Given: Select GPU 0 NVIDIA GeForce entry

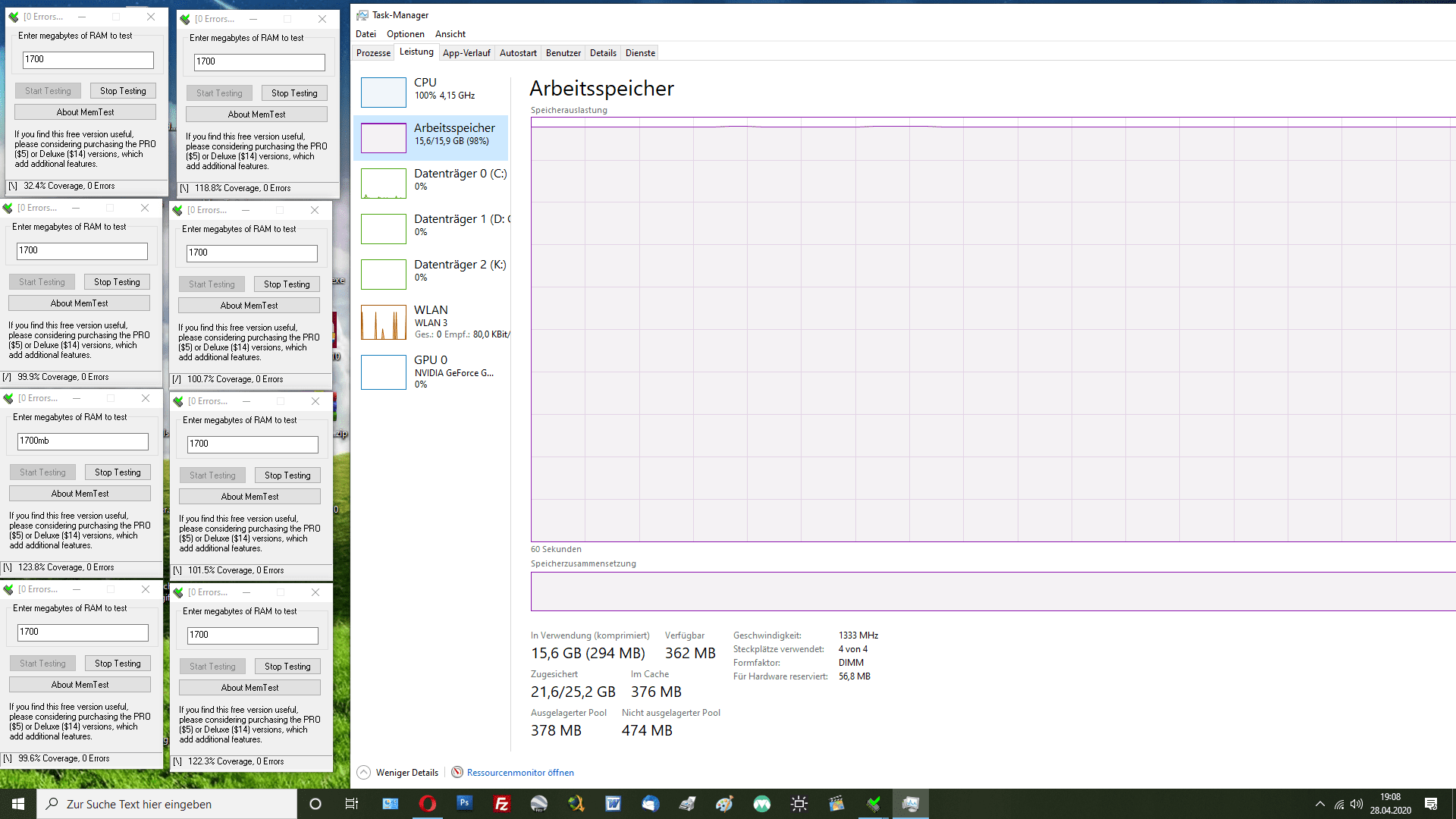Looking at the screenshot, I should click(431, 372).
